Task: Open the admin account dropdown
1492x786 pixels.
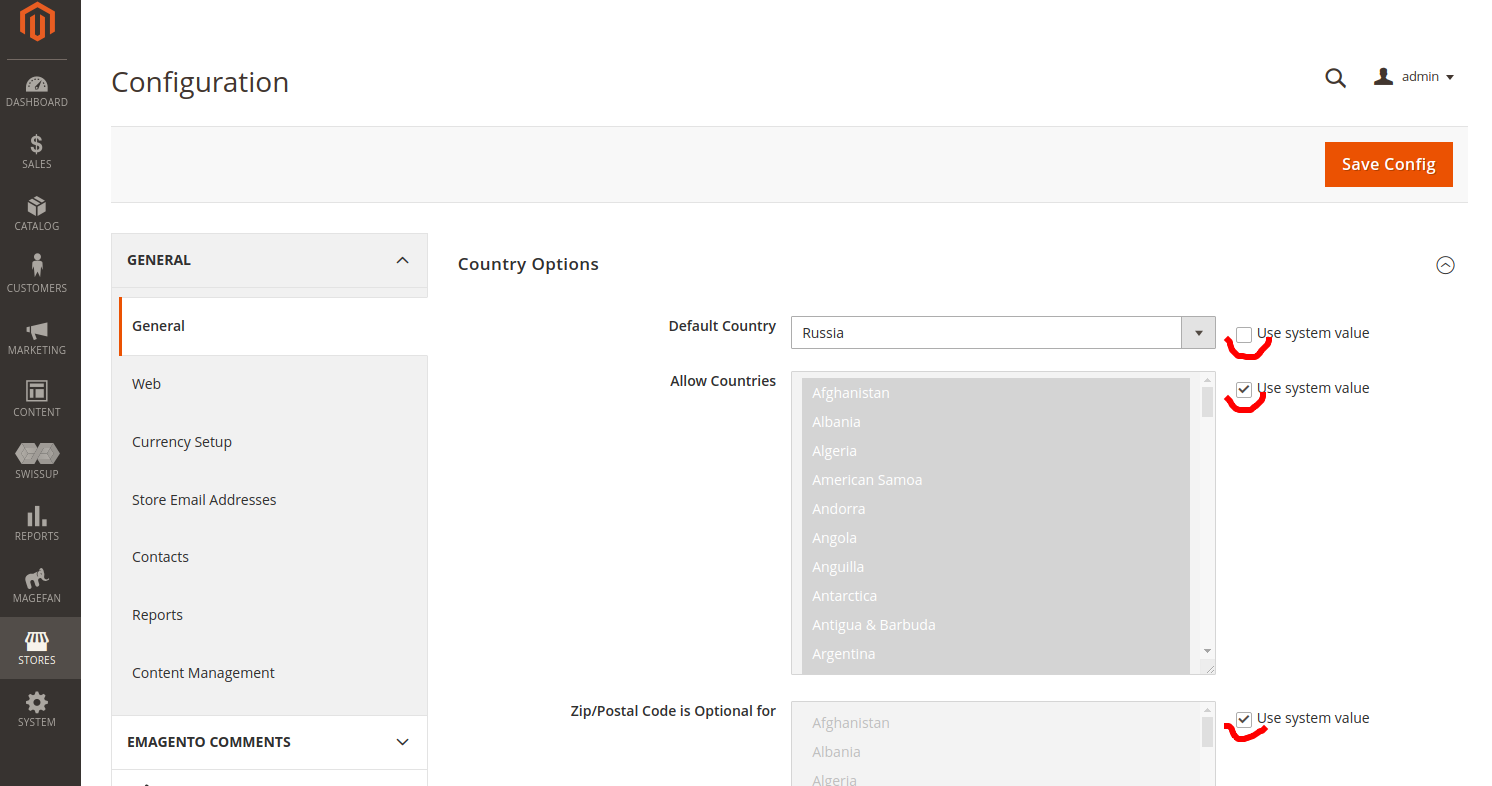Action: pos(1414,77)
